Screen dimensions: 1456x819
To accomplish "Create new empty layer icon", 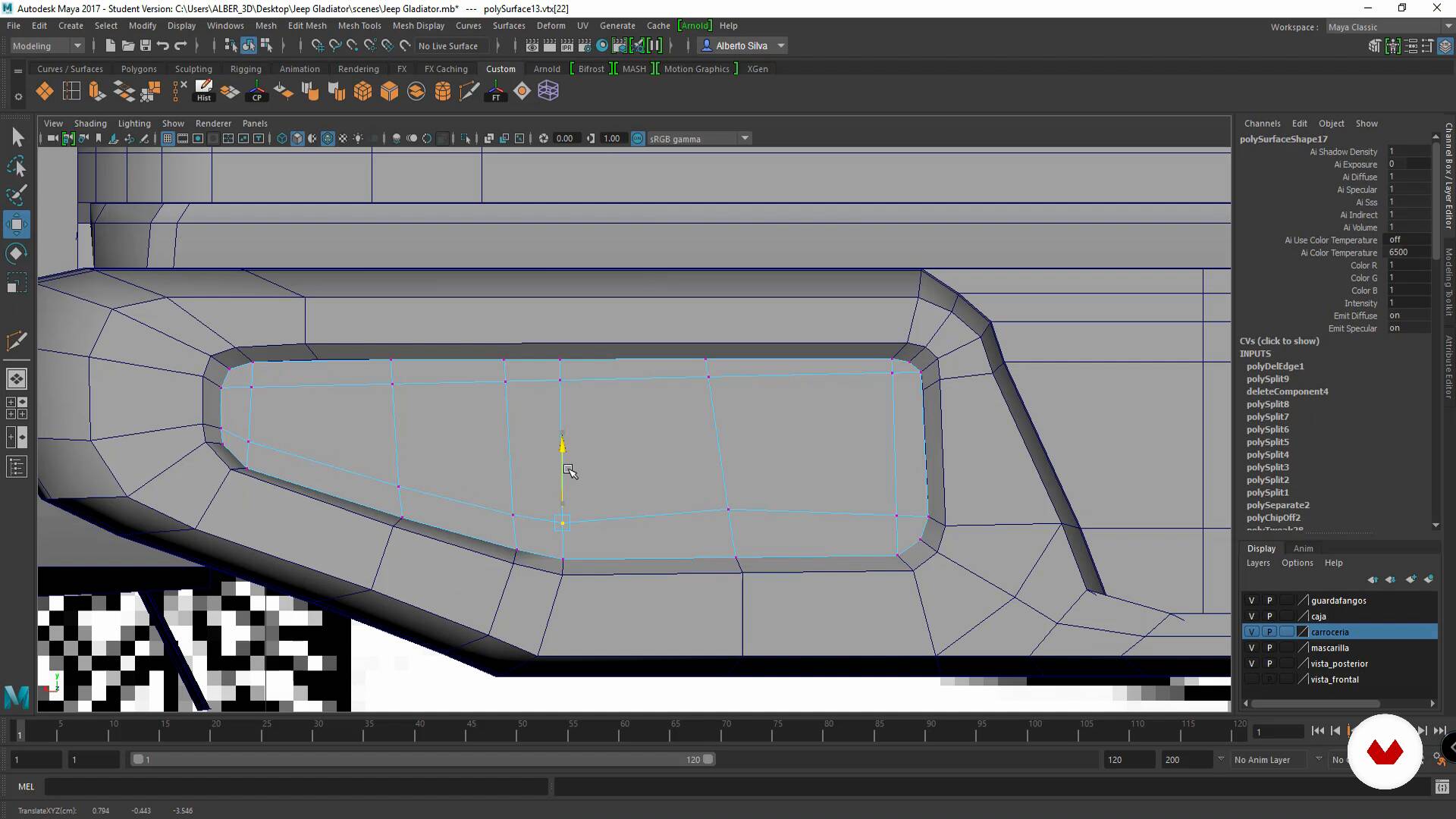I will tap(1410, 579).
